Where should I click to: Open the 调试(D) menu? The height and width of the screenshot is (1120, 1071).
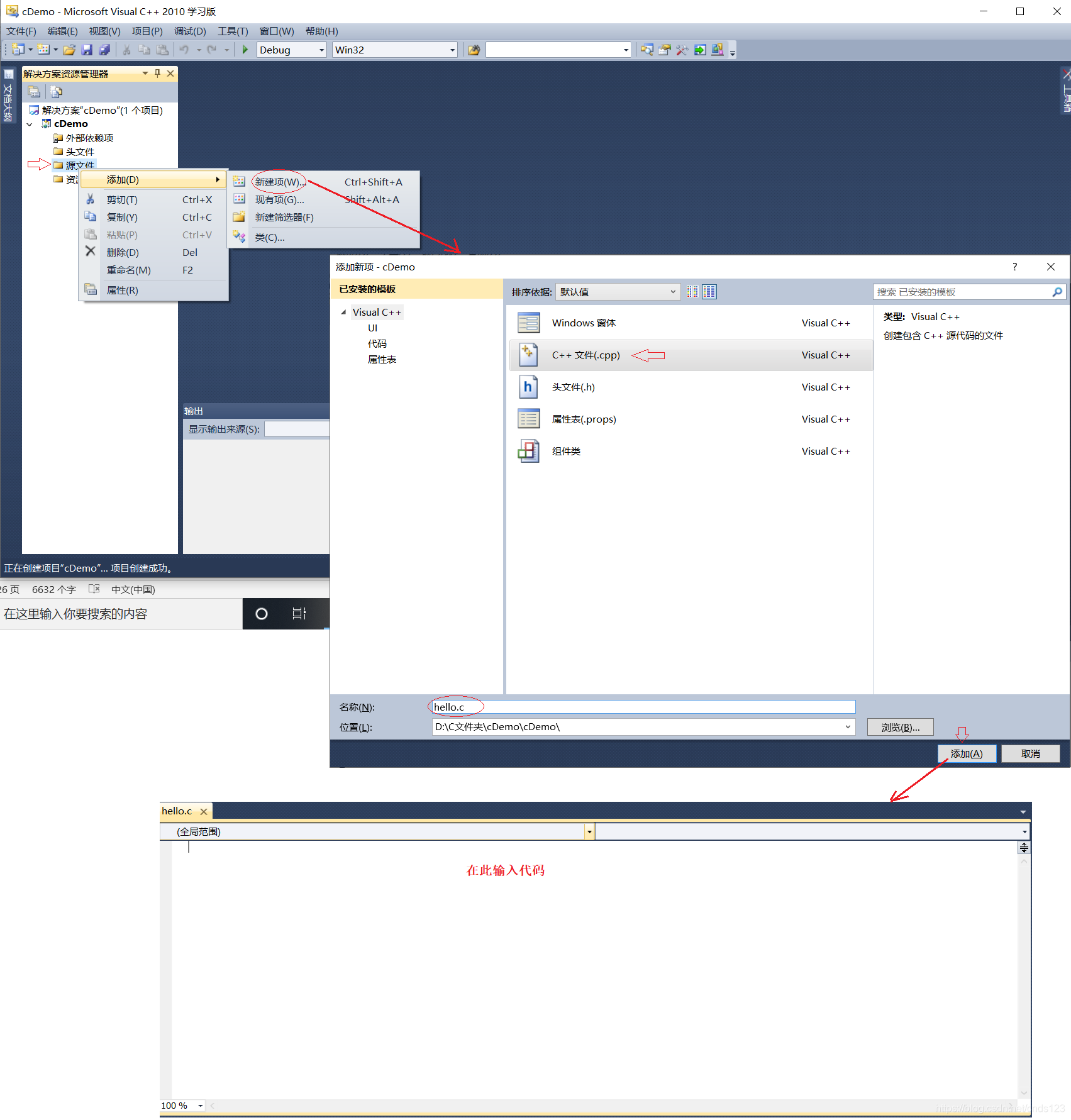190,31
